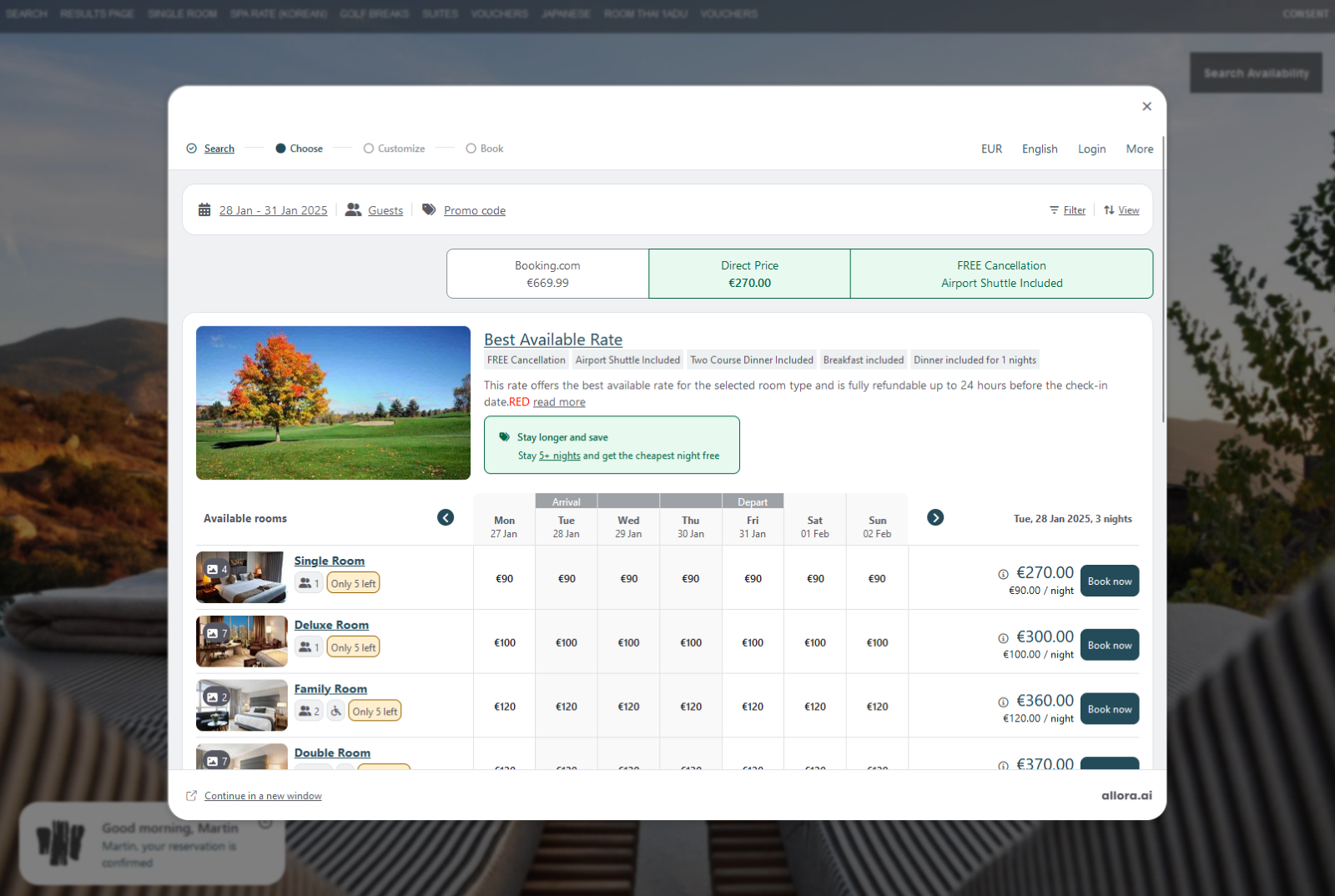Book the Single Room now

pyautogui.click(x=1110, y=581)
